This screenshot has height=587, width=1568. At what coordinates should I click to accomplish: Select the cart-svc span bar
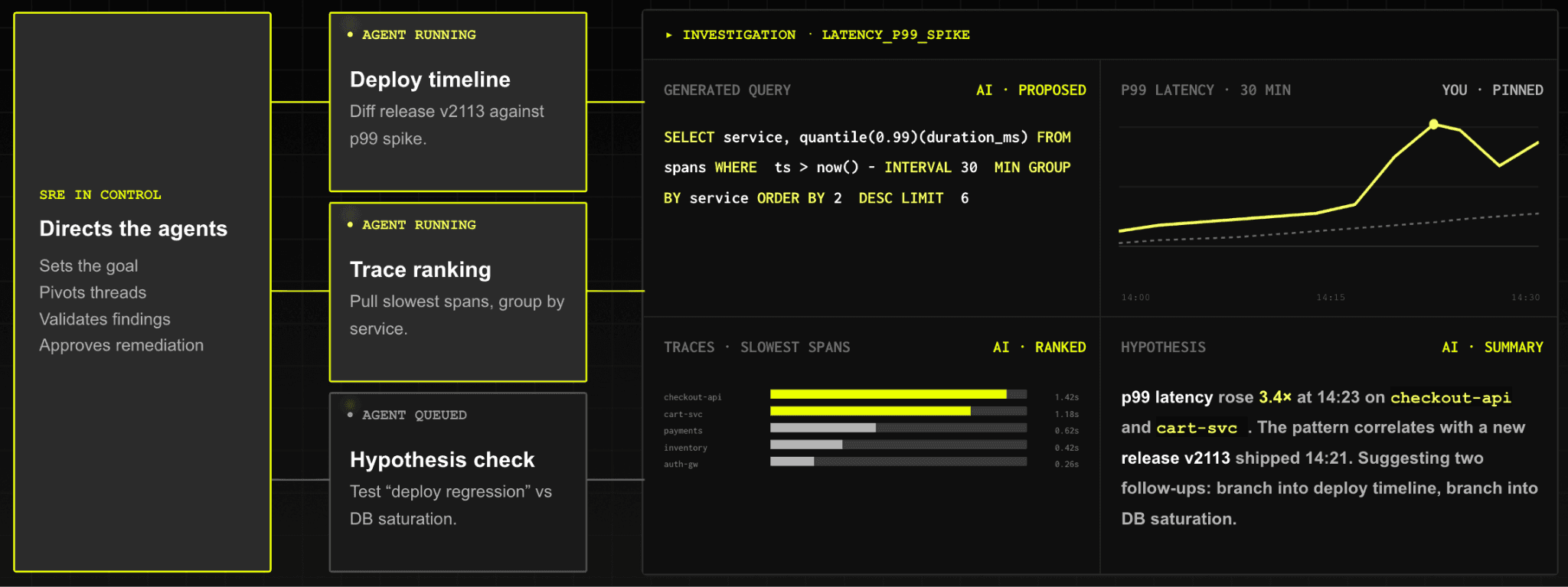(898, 412)
